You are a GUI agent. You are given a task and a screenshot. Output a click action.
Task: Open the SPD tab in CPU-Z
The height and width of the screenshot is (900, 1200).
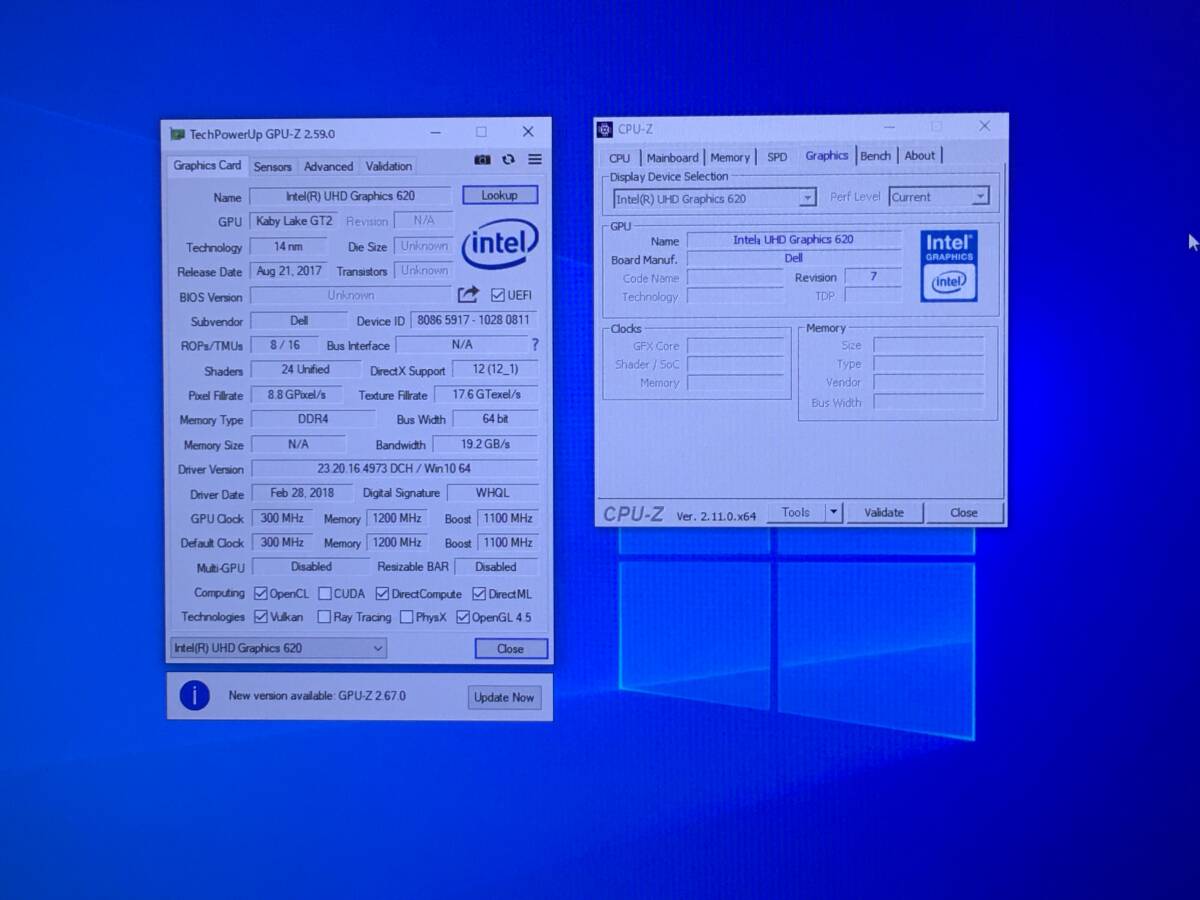[777, 157]
